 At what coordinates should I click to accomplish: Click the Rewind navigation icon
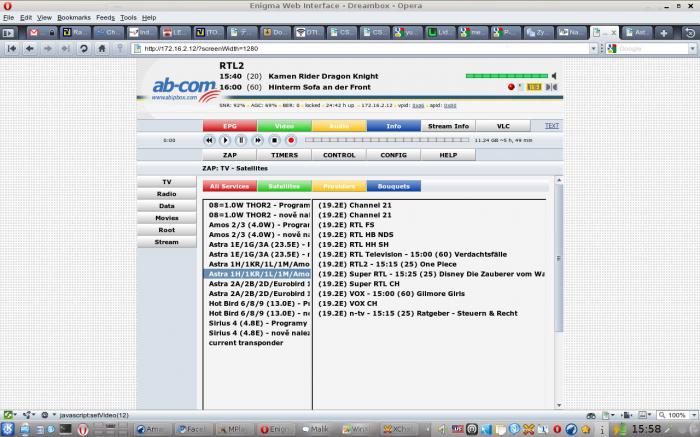(12, 48)
